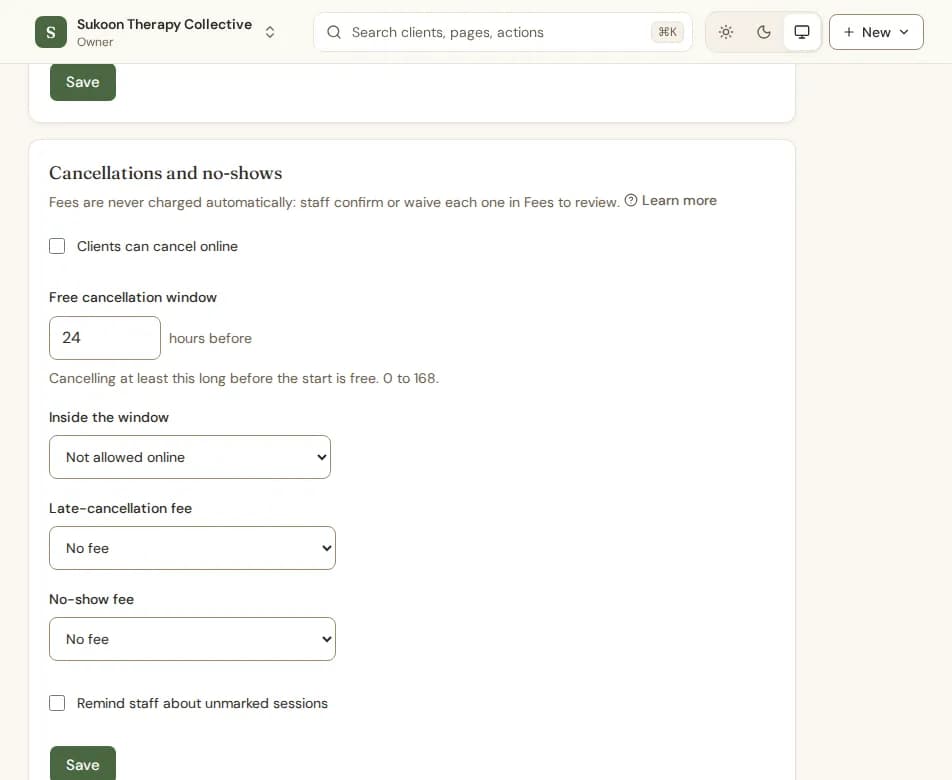Switch to dark theme moon icon
This screenshot has width=952, height=780.
764,32
